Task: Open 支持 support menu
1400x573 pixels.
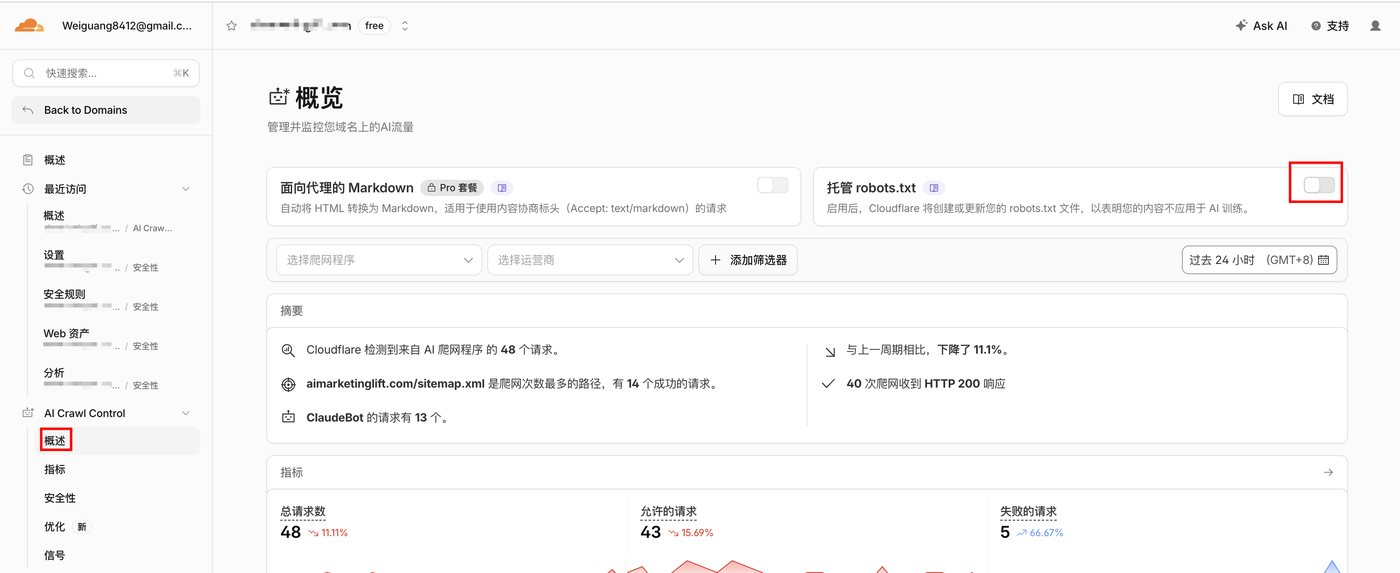Action: pos(1330,26)
